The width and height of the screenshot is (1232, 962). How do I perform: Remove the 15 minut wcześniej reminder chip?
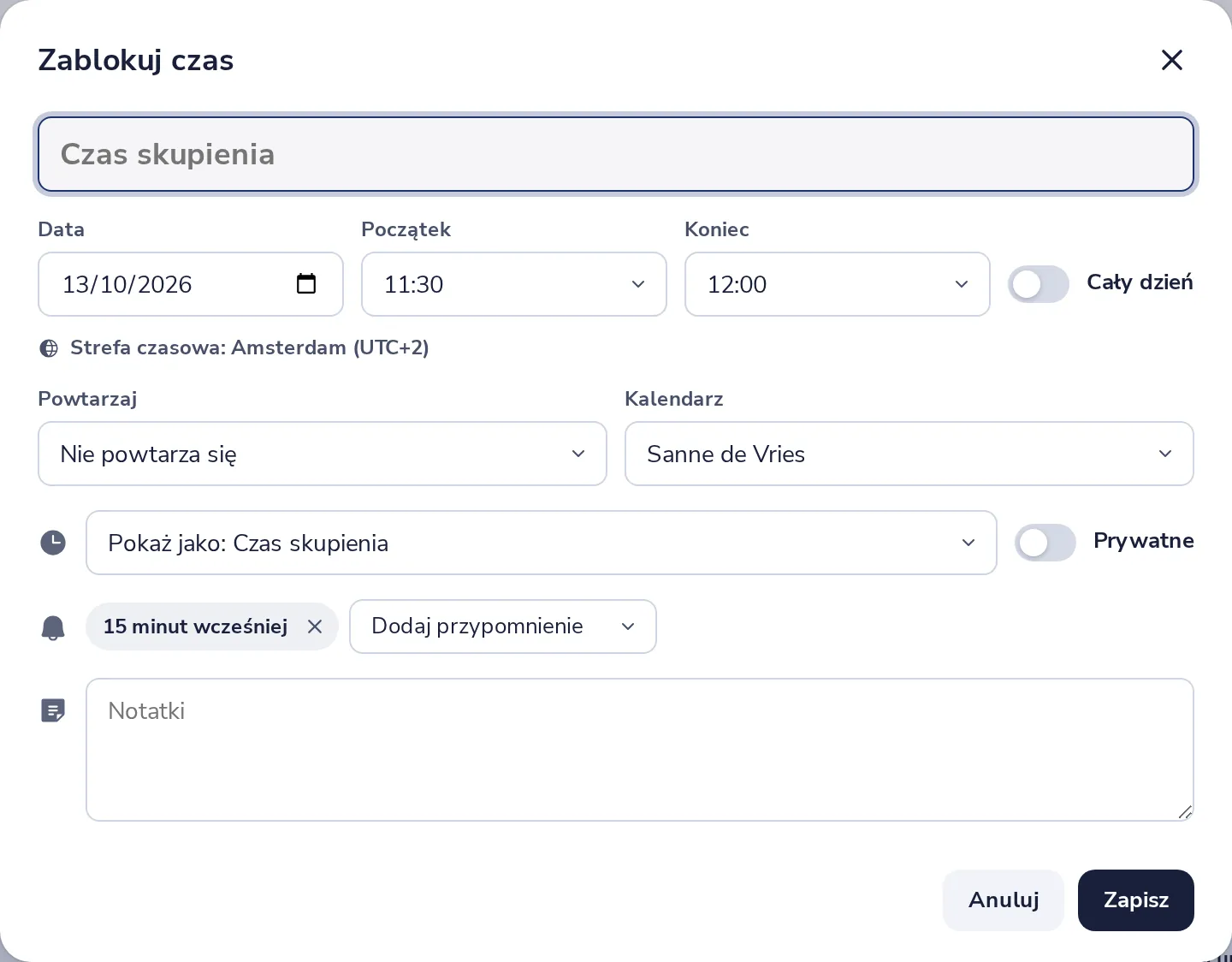315,626
